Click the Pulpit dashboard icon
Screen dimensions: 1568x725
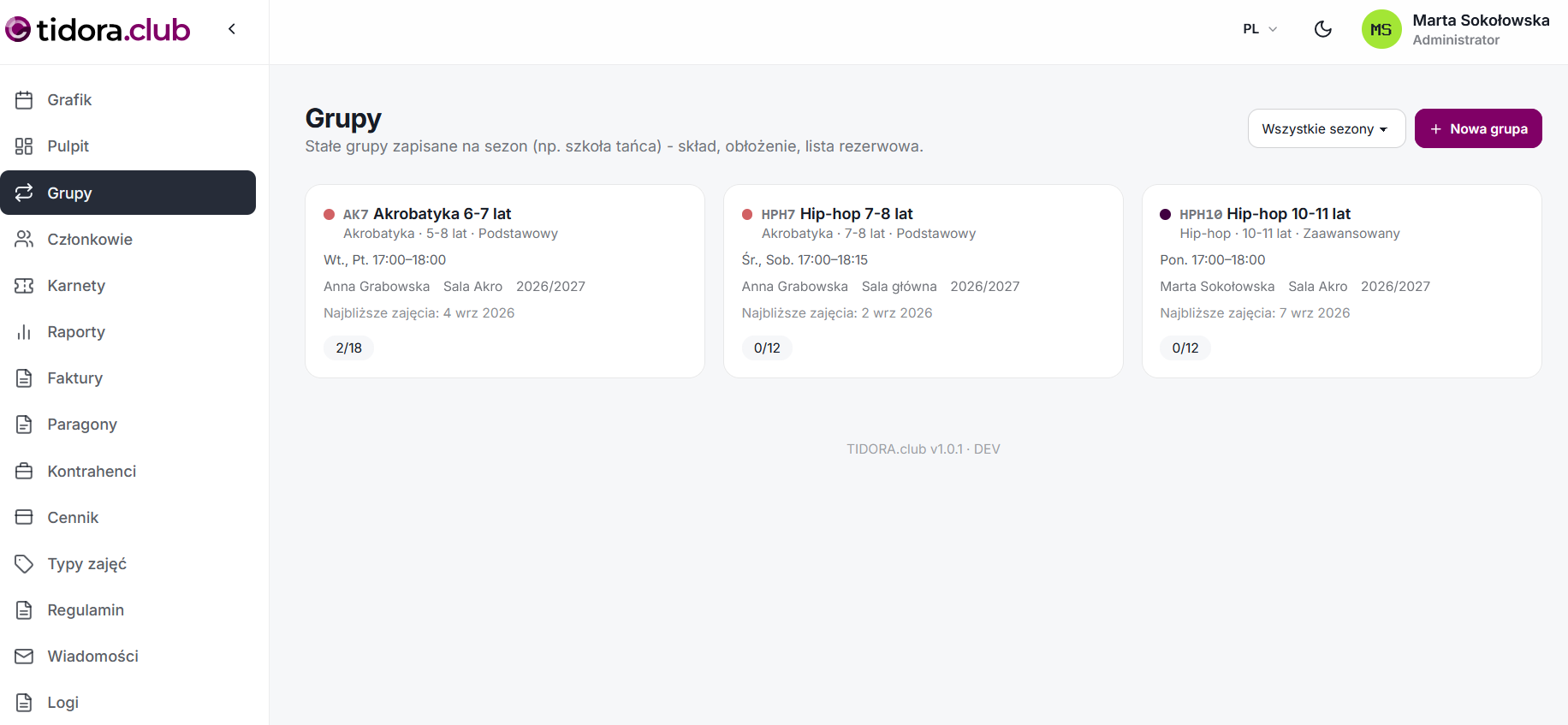tap(24, 146)
